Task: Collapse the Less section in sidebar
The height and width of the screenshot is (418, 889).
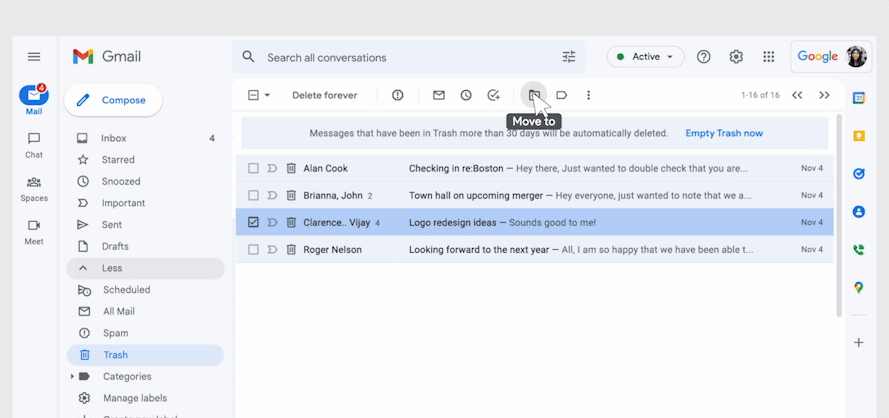Action: tap(112, 268)
